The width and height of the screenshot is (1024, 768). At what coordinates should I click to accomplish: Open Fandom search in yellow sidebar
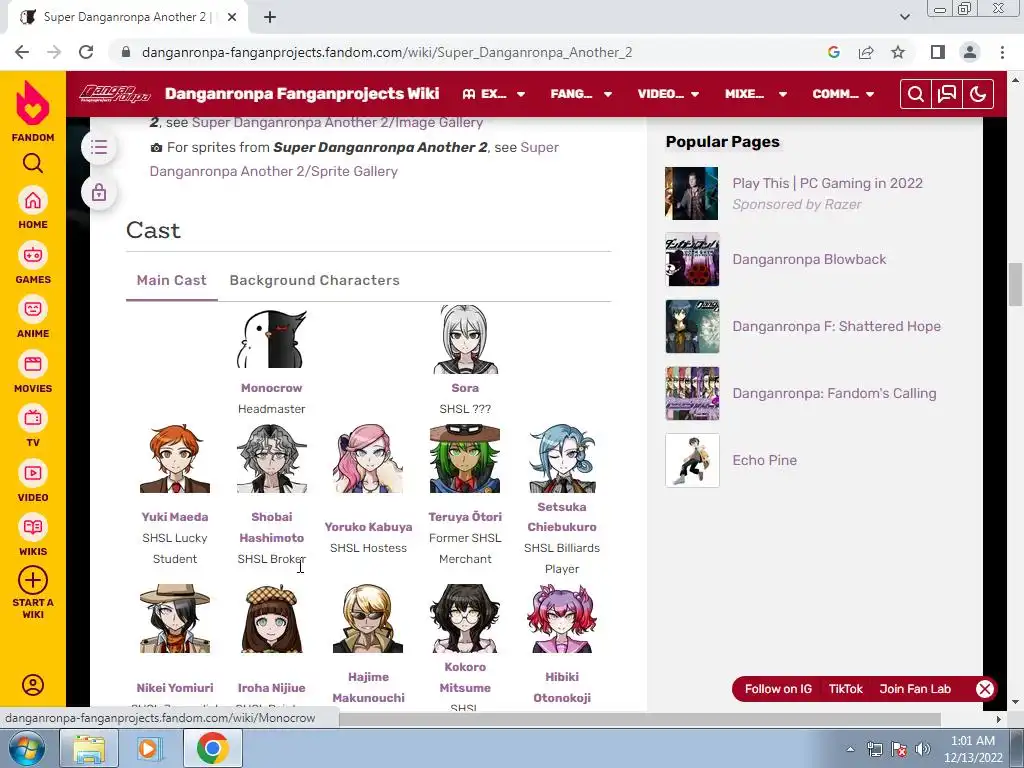point(33,163)
